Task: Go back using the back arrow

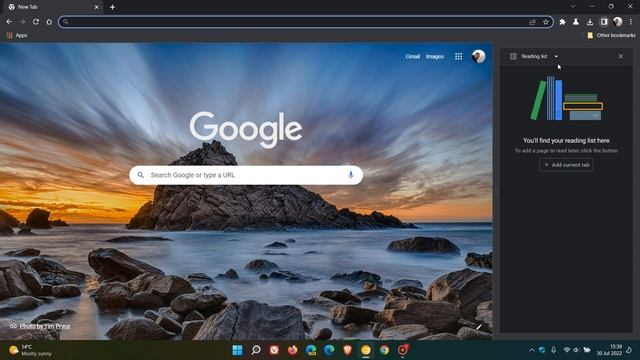Action: (9, 22)
